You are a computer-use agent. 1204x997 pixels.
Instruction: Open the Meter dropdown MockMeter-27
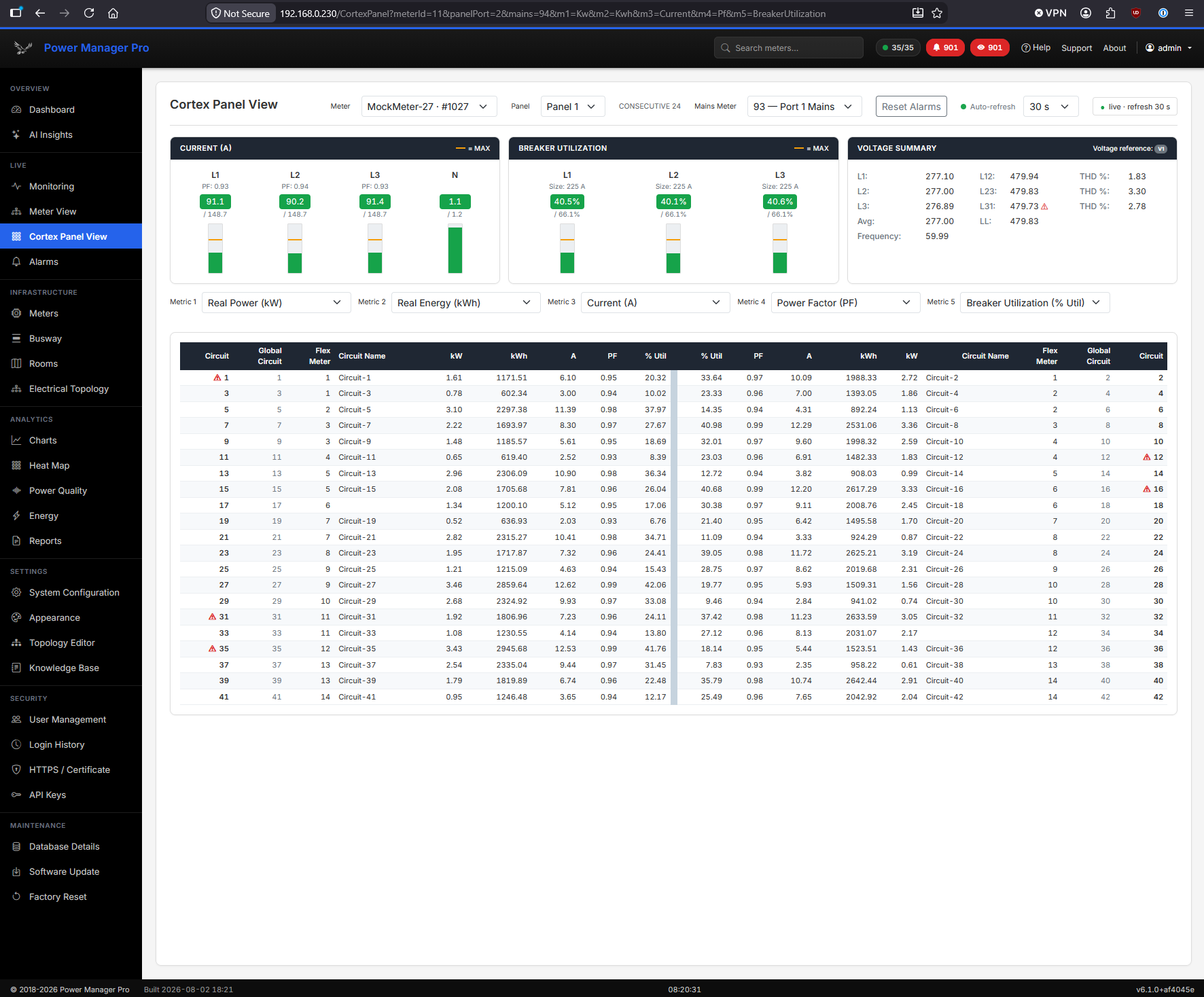(429, 107)
